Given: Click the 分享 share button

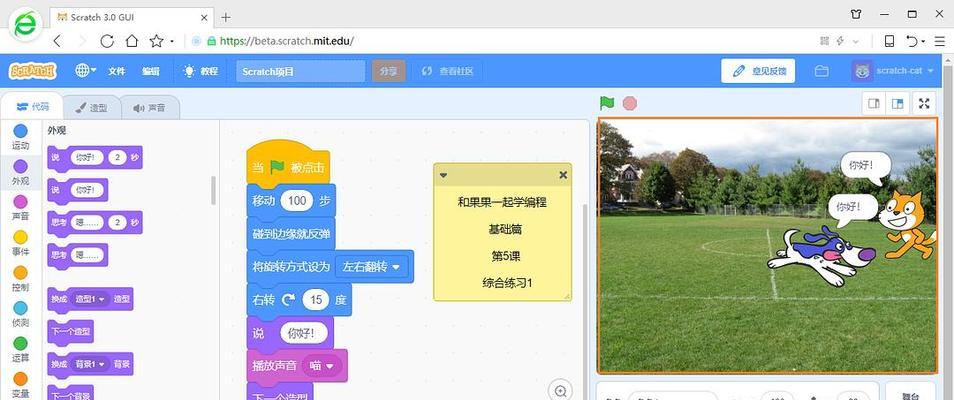Looking at the screenshot, I should [x=388, y=71].
